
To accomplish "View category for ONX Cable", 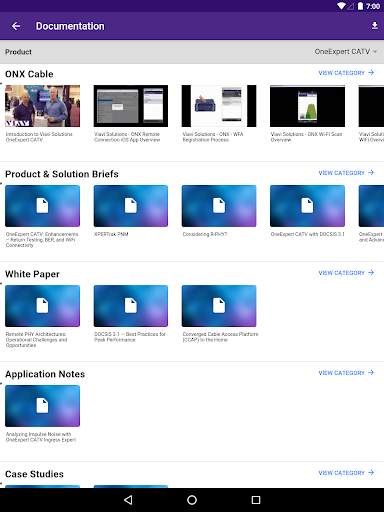I will point(346,73).
